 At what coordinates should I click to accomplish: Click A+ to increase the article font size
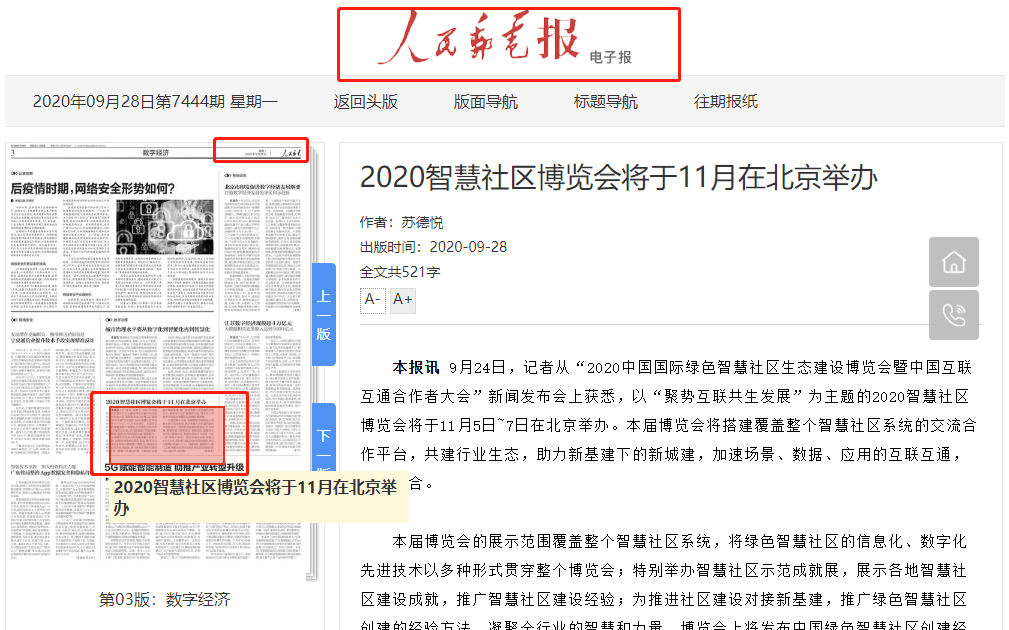[402, 300]
